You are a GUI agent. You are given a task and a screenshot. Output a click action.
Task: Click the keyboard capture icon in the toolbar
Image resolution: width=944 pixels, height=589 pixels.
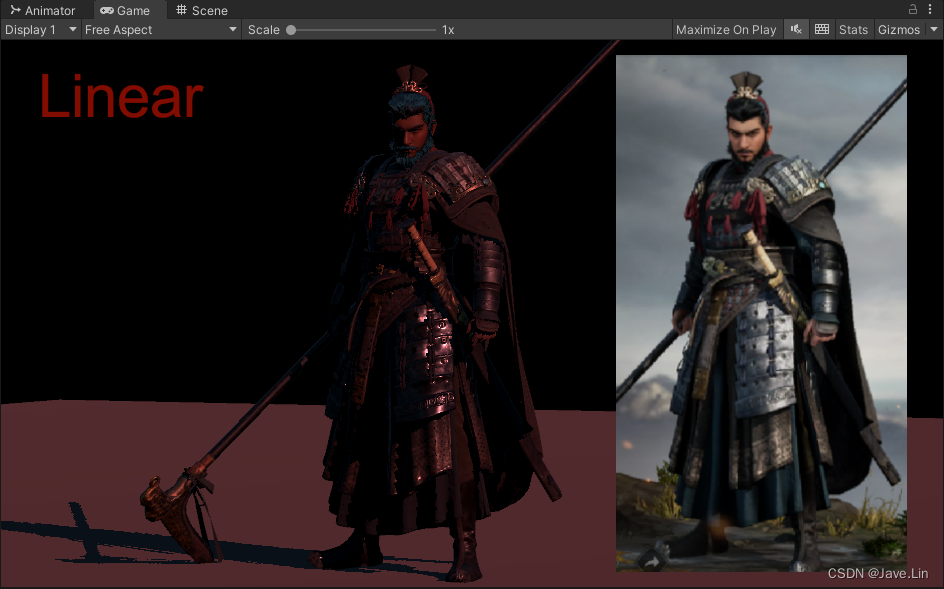pyautogui.click(x=821, y=29)
